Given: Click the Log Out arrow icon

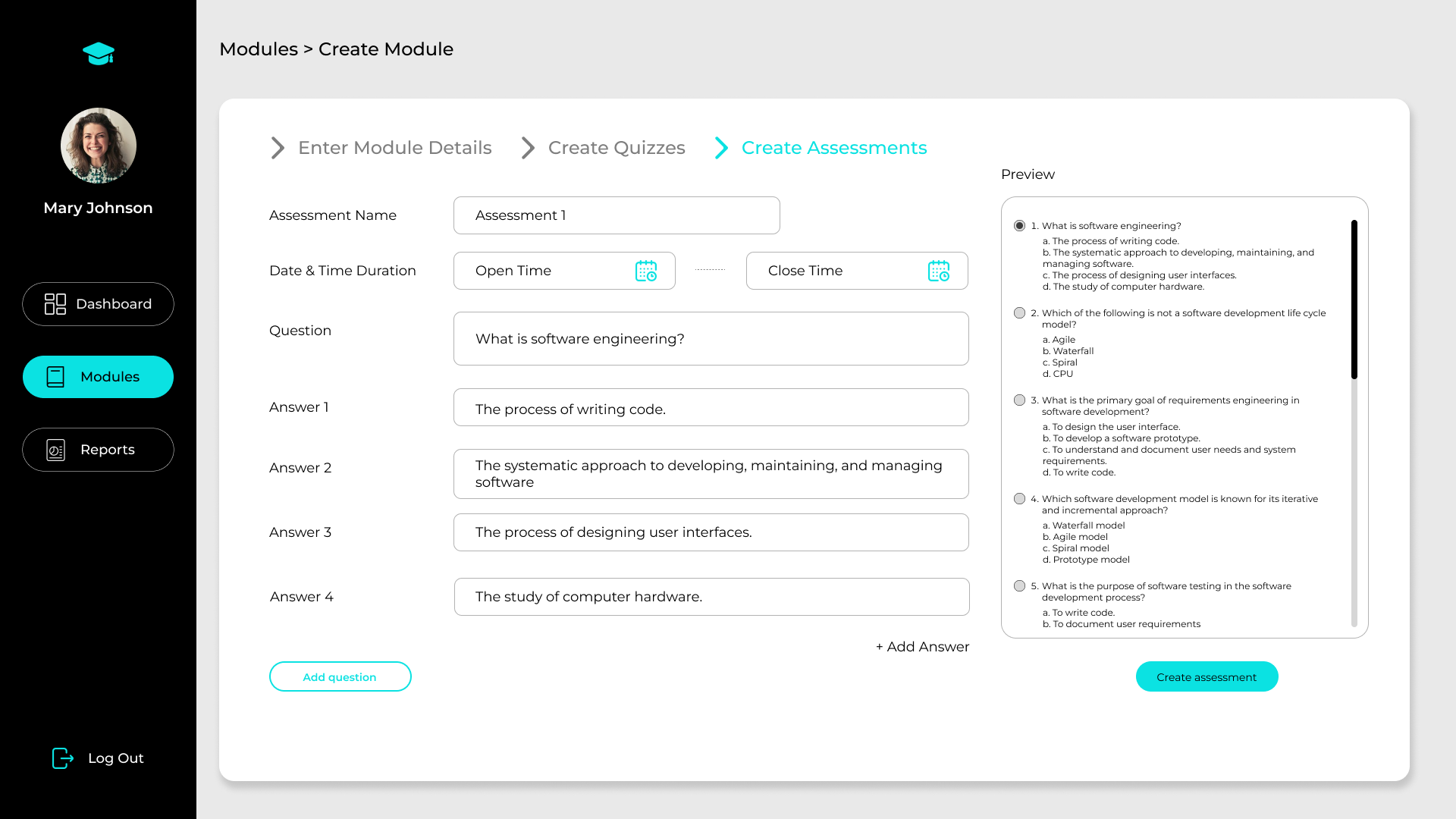Looking at the screenshot, I should [x=63, y=758].
